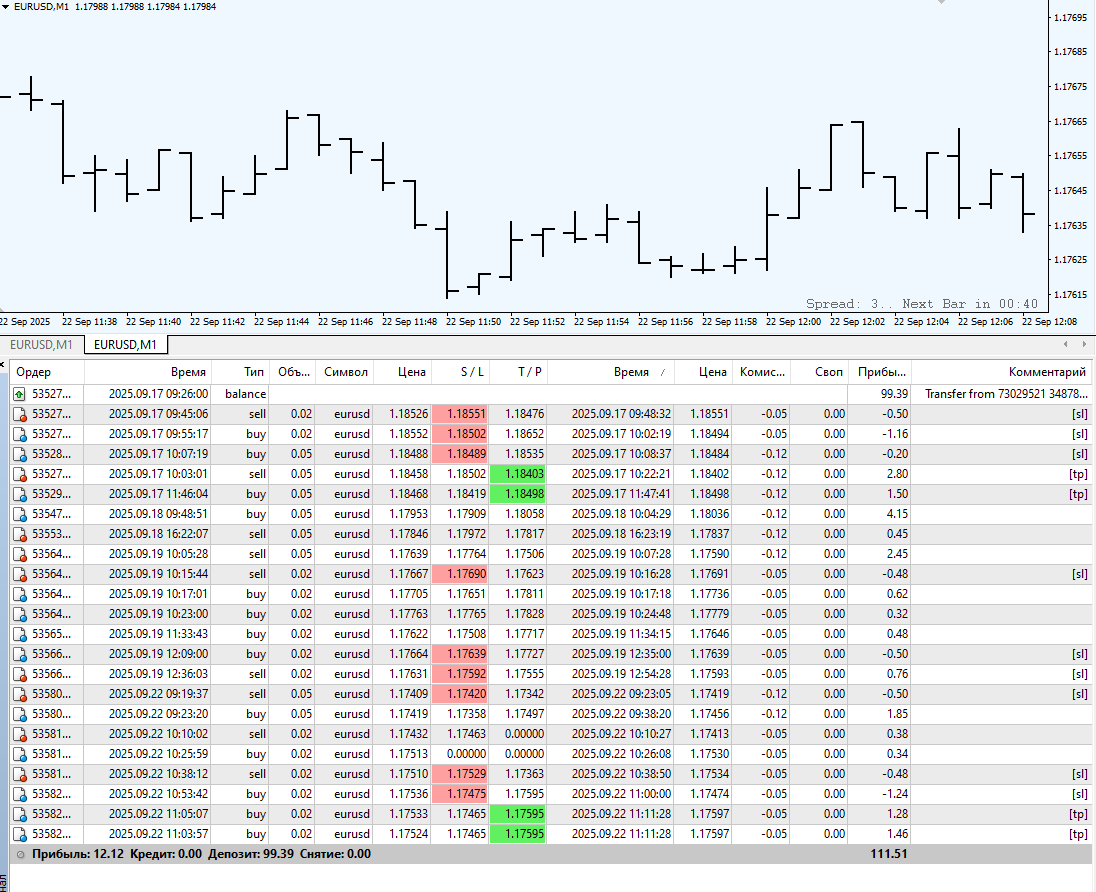The height and width of the screenshot is (892, 1096).
Task: Close the terminal panel with the small x
Action: (3, 364)
